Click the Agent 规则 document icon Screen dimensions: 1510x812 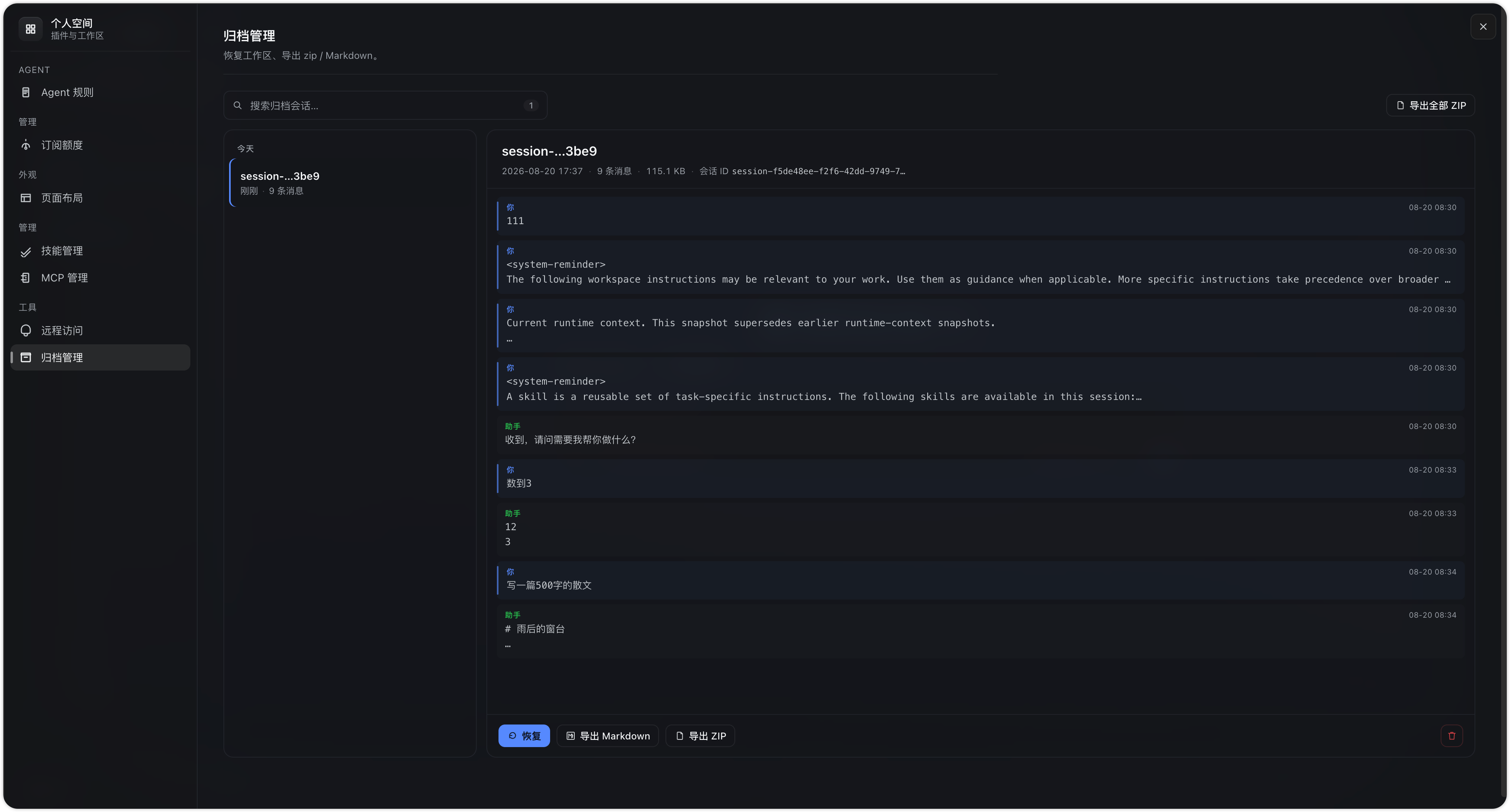pyautogui.click(x=26, y=93)
